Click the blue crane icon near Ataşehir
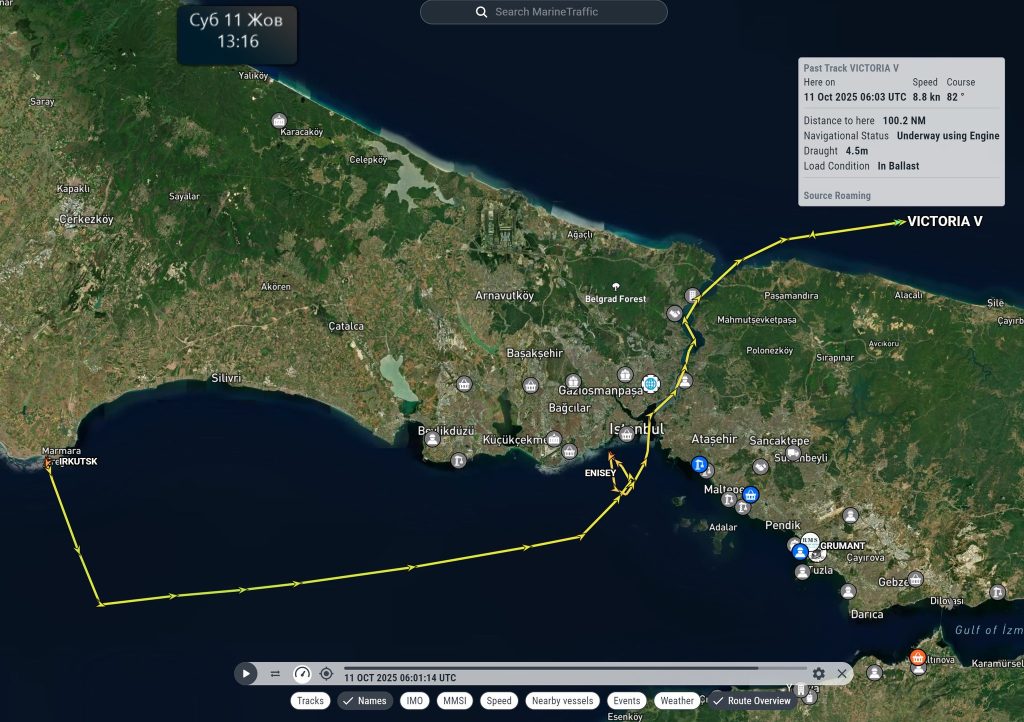Image resolution: width=1024 pixels, height=722 pixels. pyautogui.click(x=700, y=465)
